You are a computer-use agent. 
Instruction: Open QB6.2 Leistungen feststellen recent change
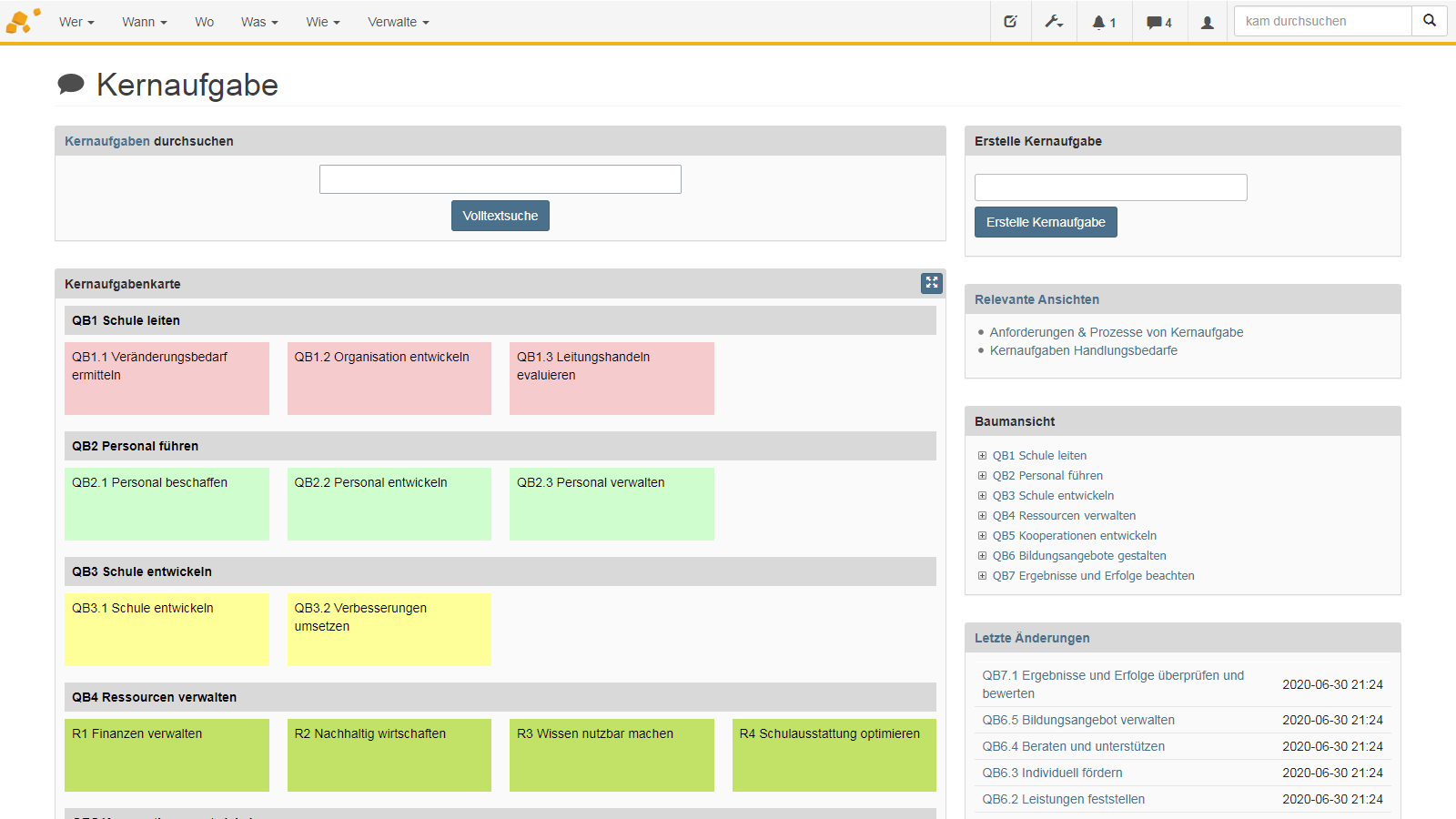pos(1063,799)
